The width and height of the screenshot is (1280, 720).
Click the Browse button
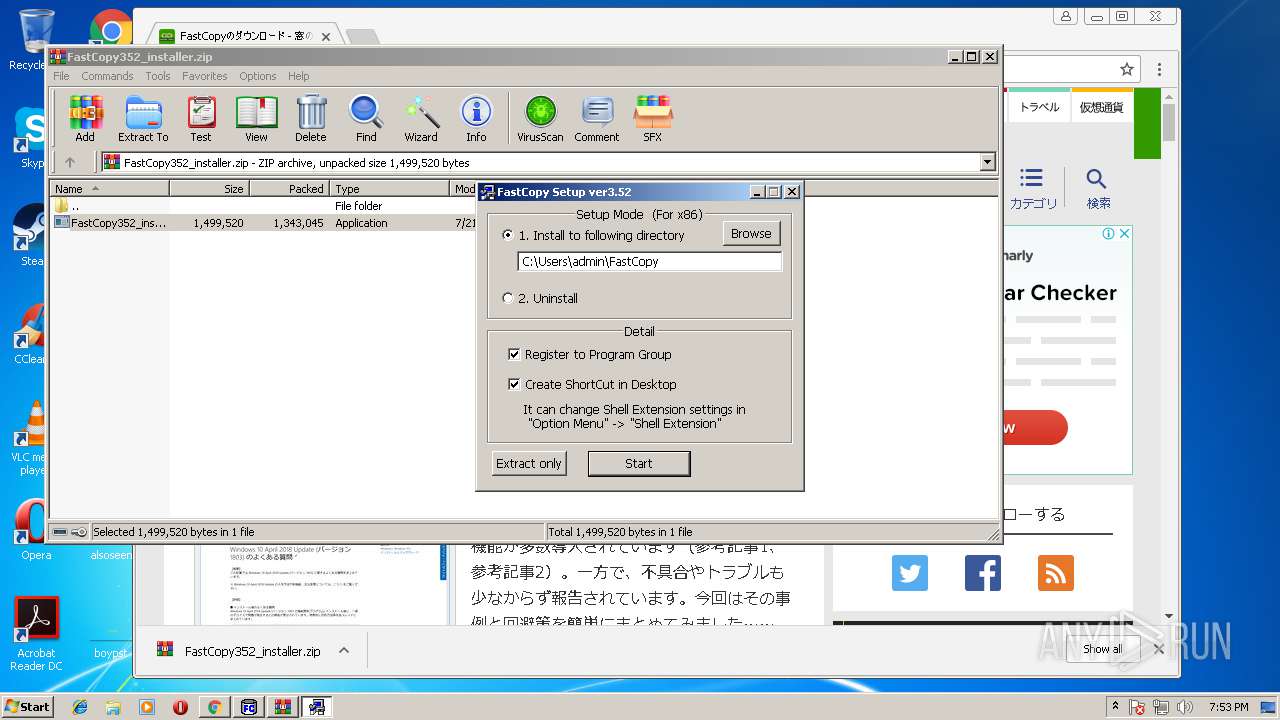[751, 234]
